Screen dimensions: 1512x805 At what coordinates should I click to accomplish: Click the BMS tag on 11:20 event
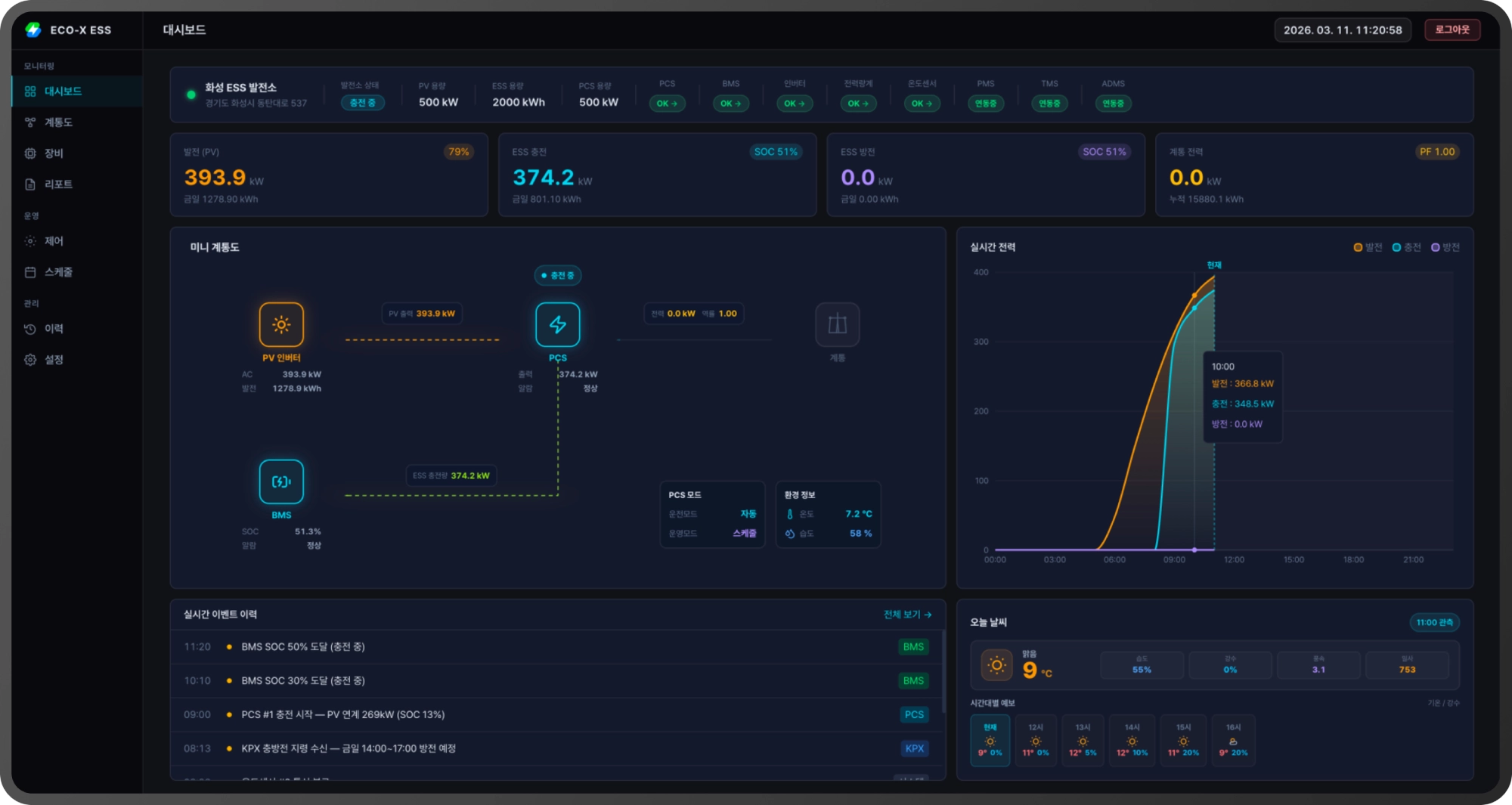coord(913,647)
